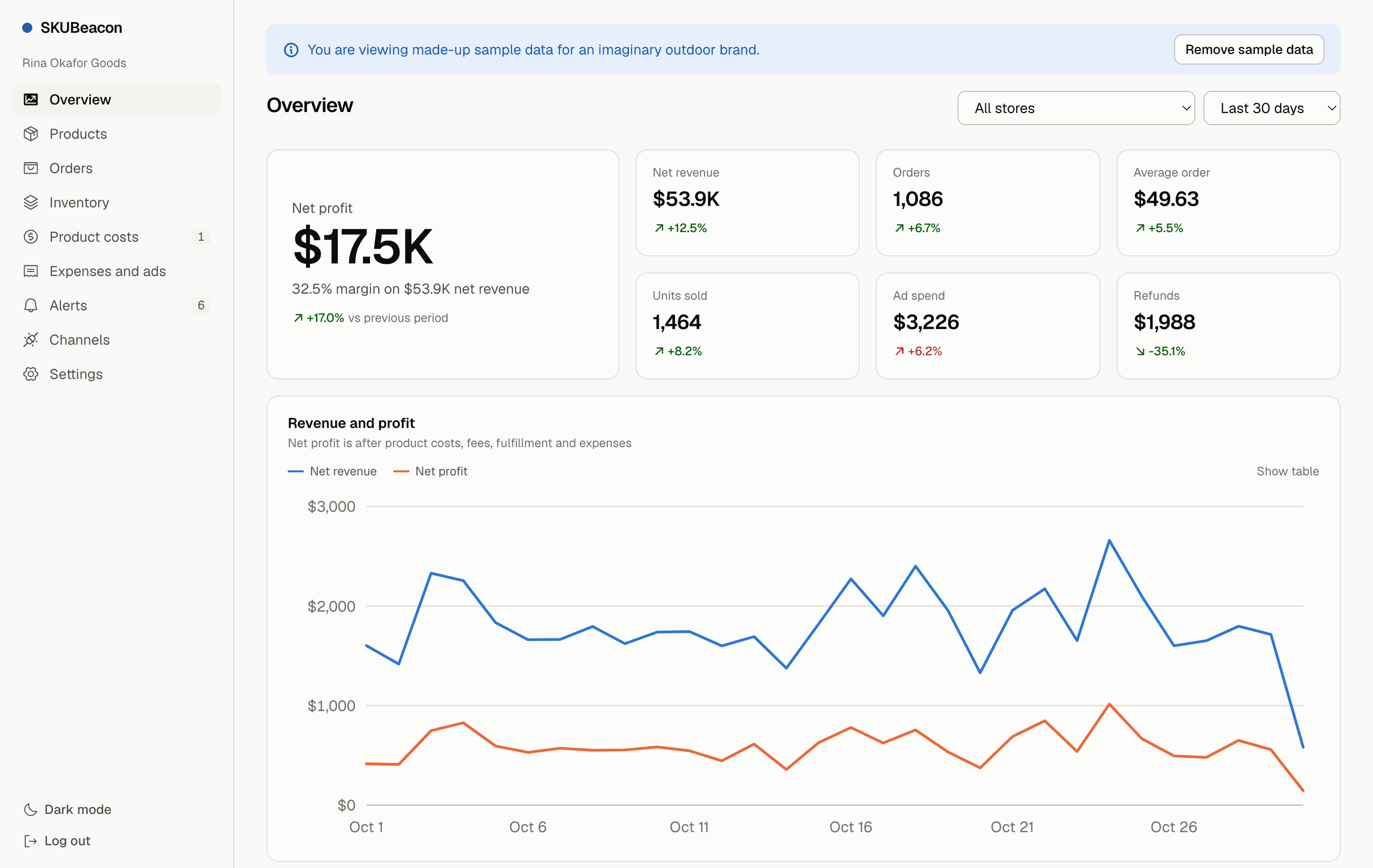Click the red arrow beside Ad spend +6.2%
Image resolution: width=1373 pixels, height=868 pixels.
pos(899,351)
